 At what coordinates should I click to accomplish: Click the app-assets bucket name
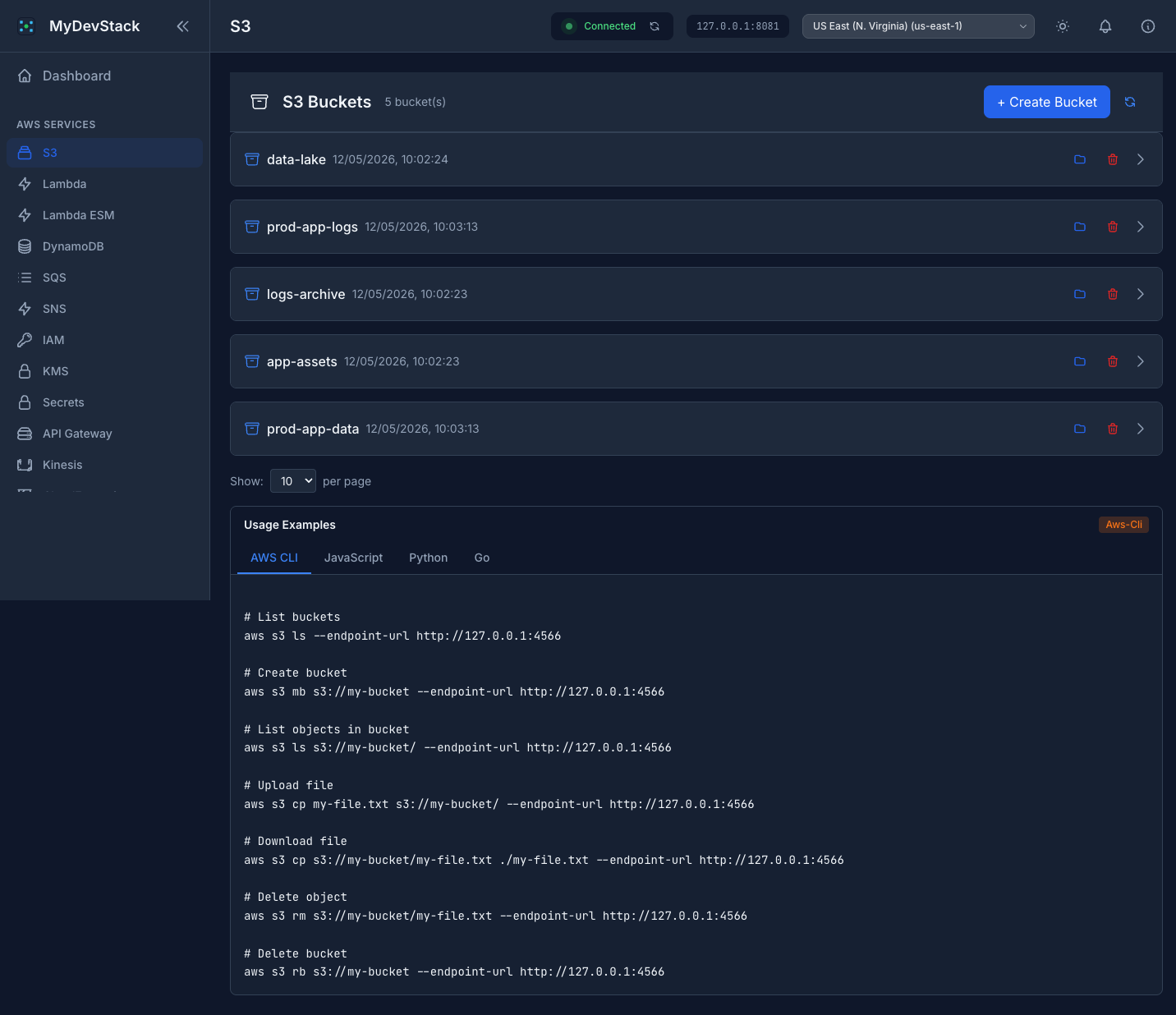click(302, 361)
